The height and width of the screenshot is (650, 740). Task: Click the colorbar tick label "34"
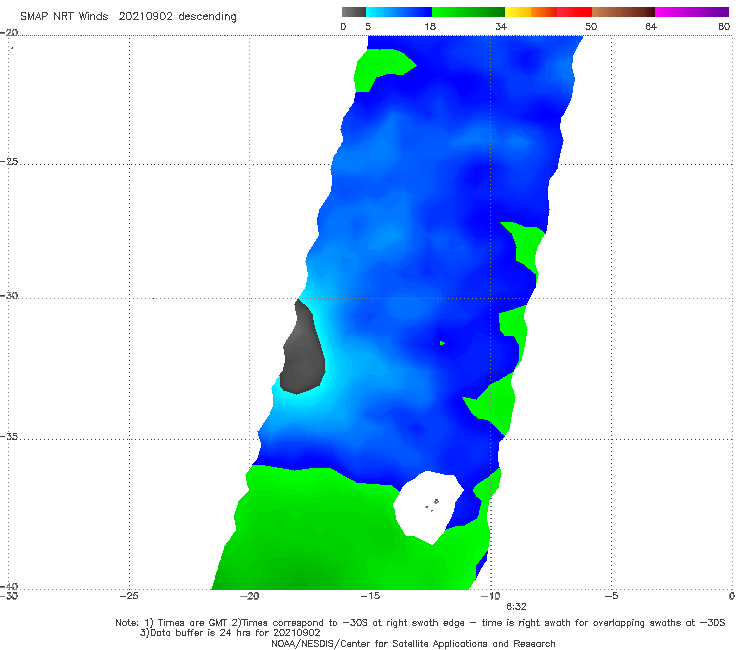(x=501, y=26)
